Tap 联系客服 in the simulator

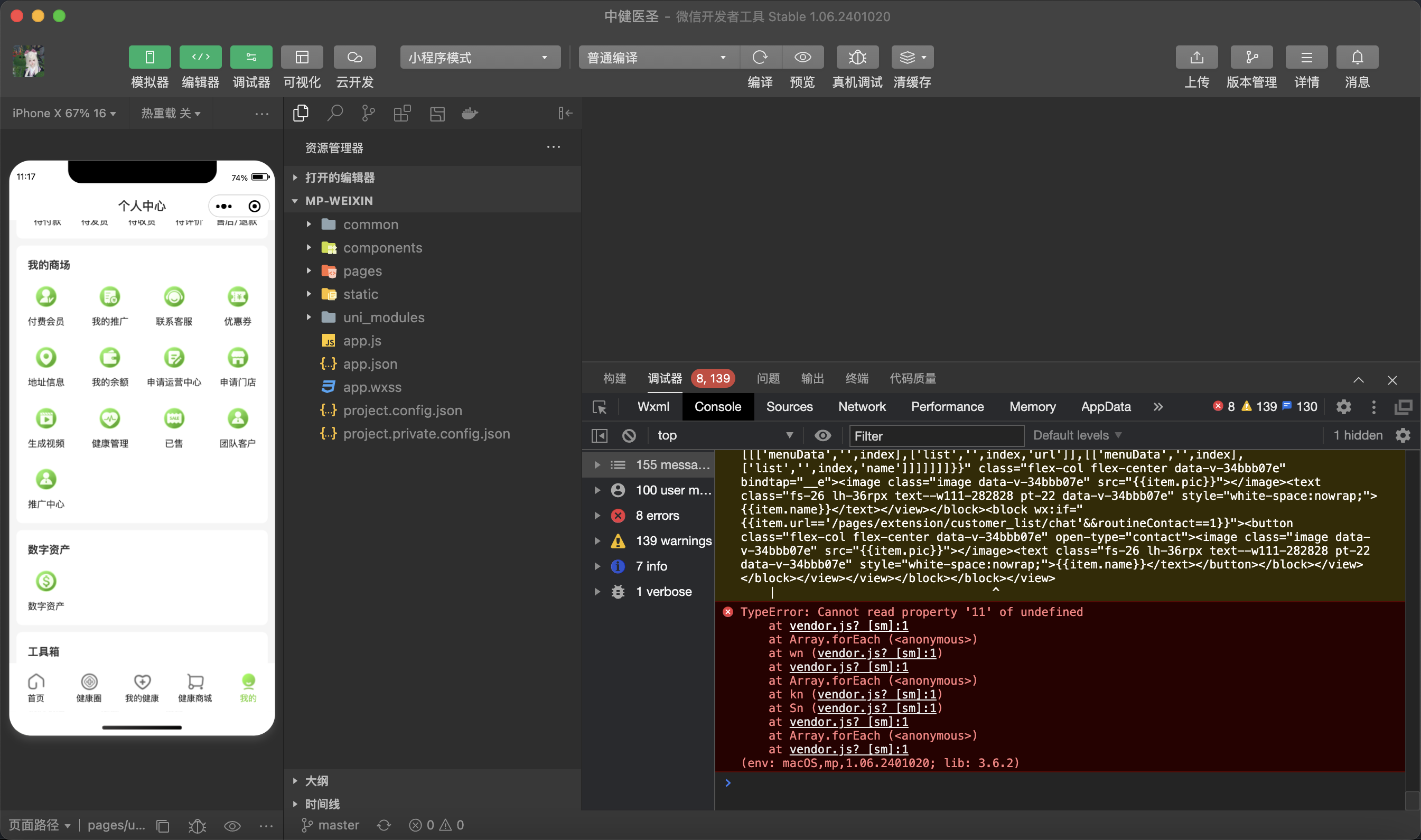point(174,306)
